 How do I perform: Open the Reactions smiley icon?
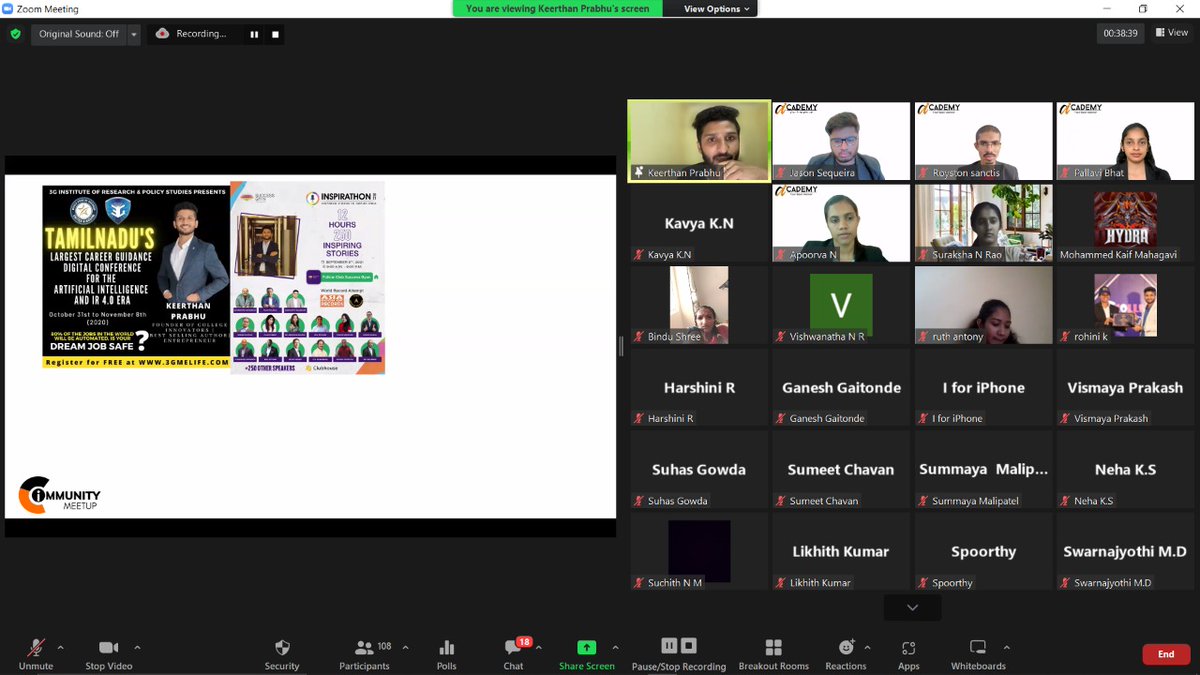tap(846, 648)
